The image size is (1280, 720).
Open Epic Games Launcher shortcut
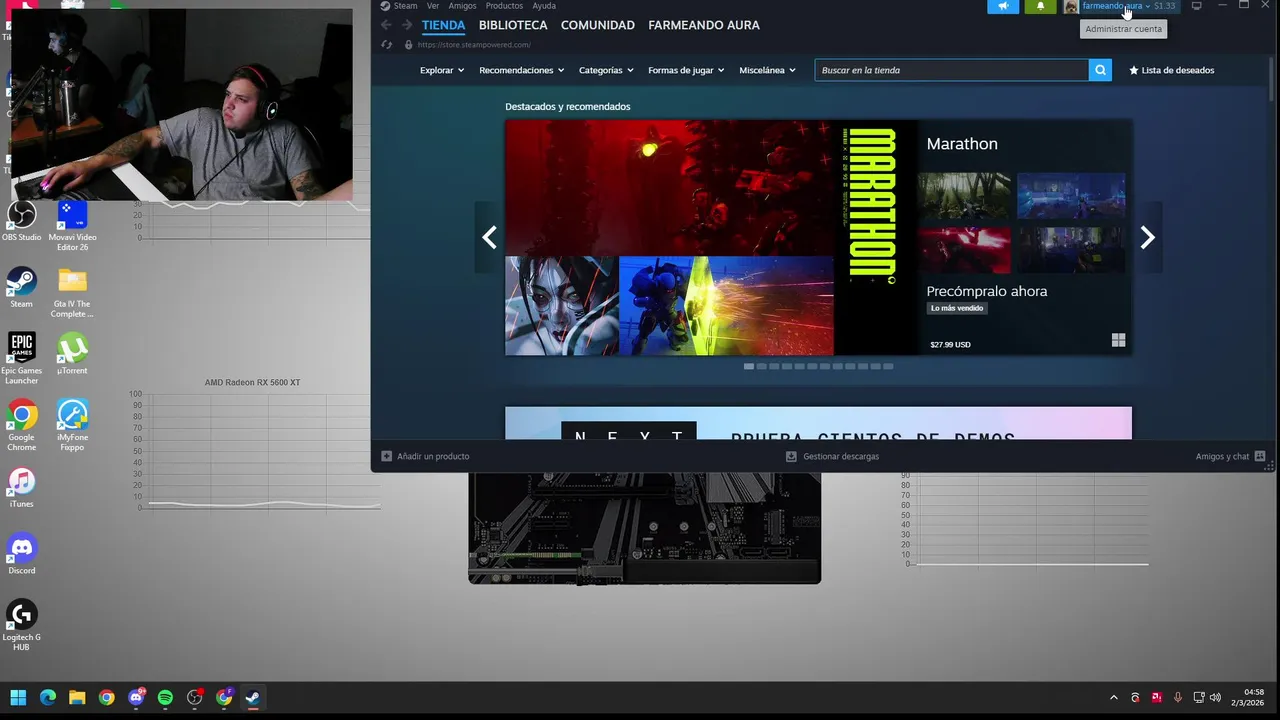21,359
